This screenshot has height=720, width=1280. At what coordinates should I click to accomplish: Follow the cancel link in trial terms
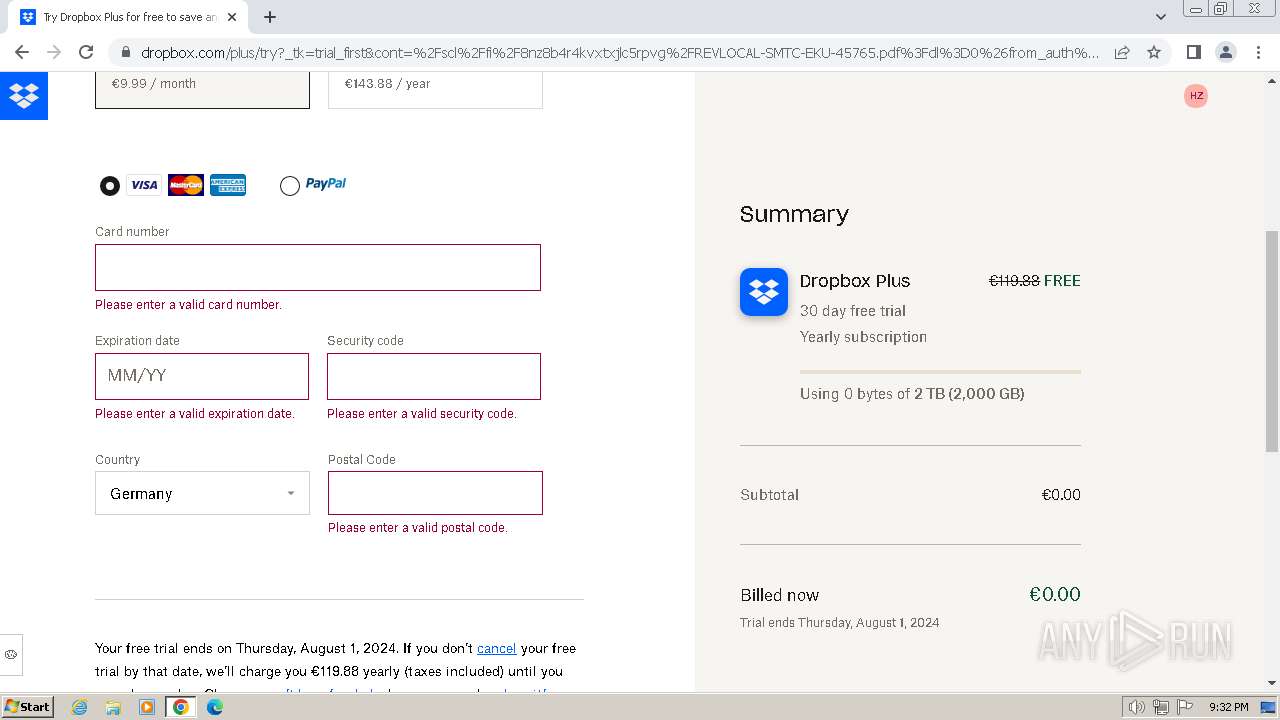coord(496,648)
